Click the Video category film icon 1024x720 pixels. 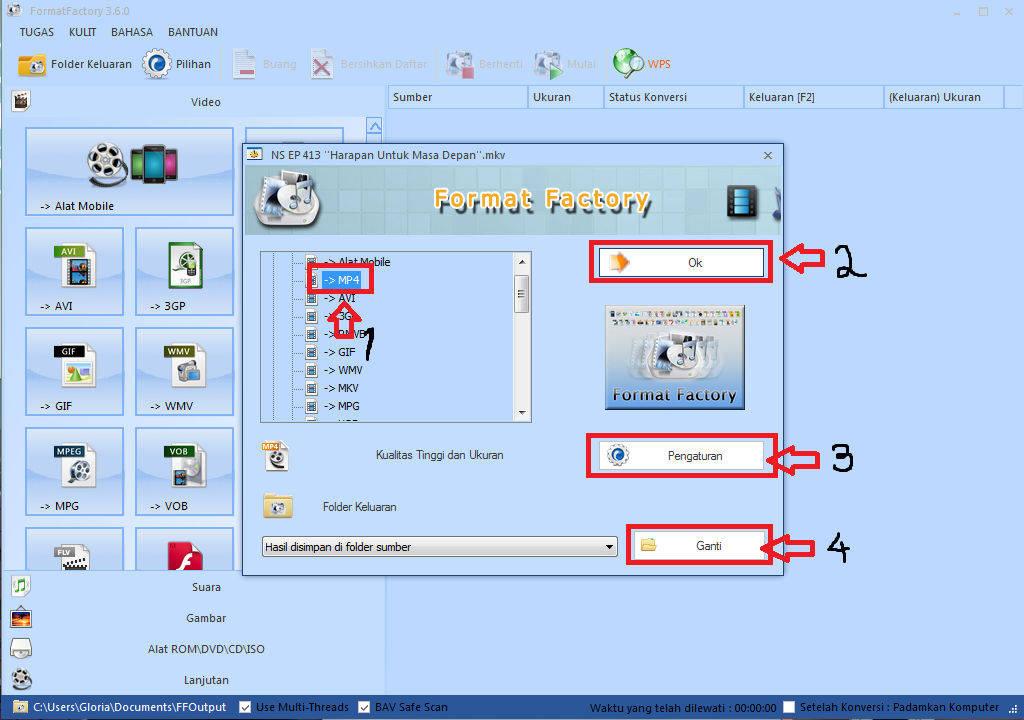(x=21, y=101)
